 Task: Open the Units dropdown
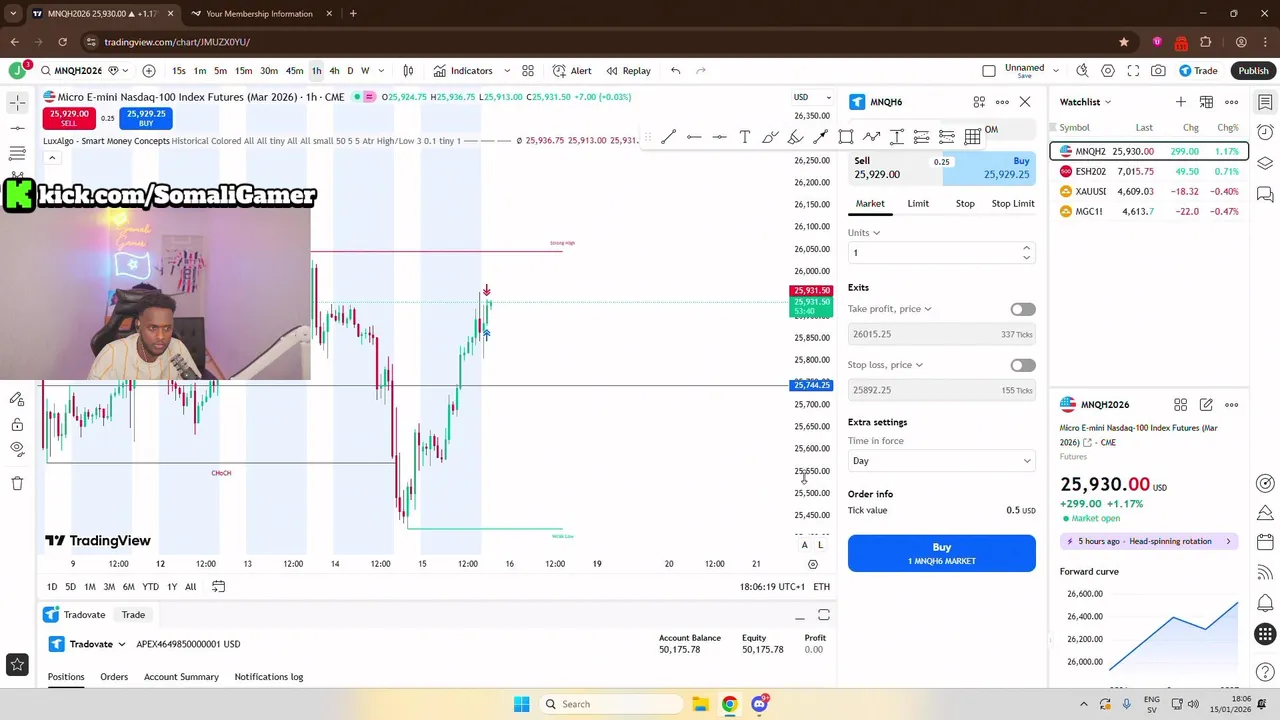[x=864, y=233]
